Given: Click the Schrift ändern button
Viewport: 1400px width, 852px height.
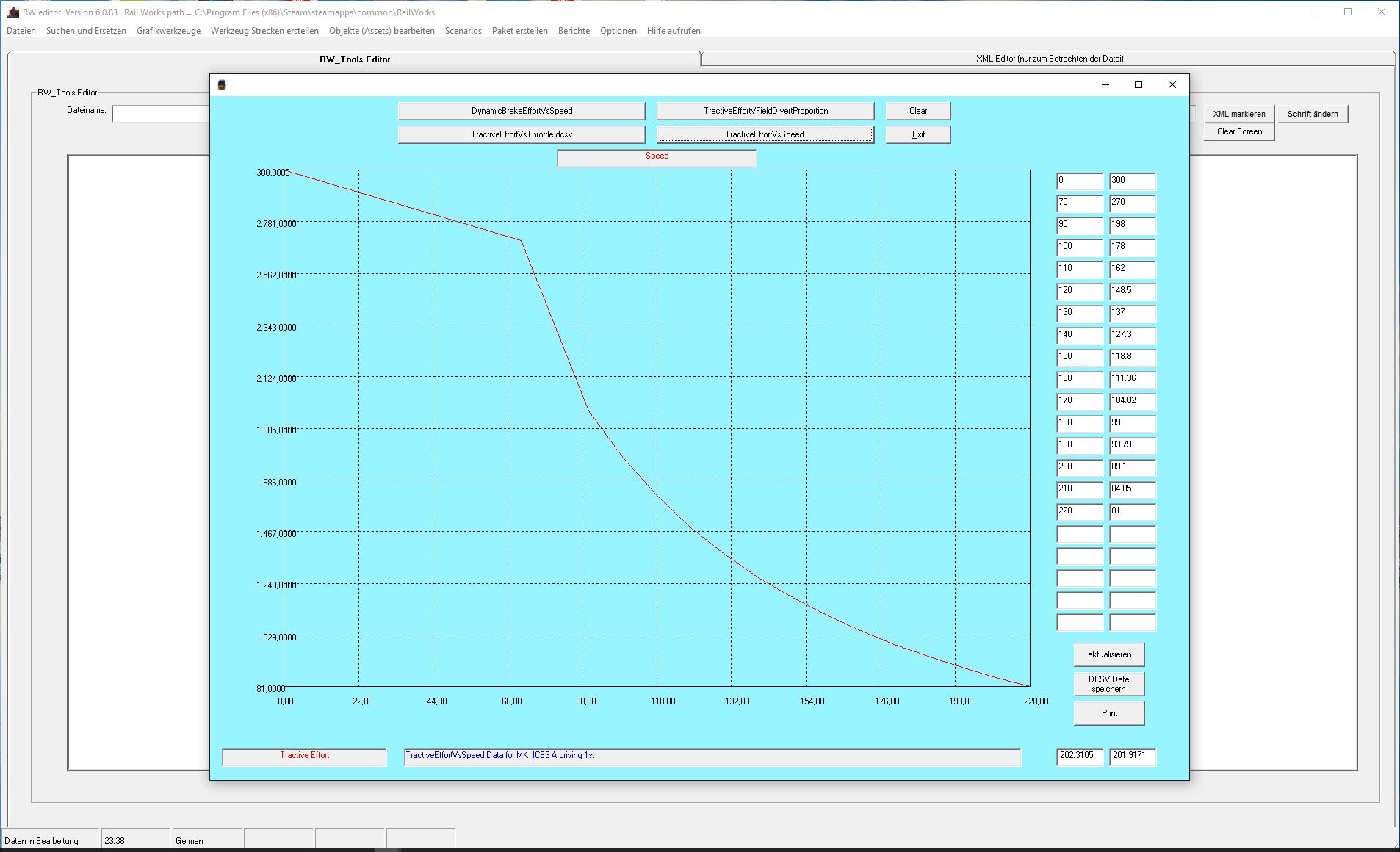Looking at the screenshot, I should point(1312,114).
